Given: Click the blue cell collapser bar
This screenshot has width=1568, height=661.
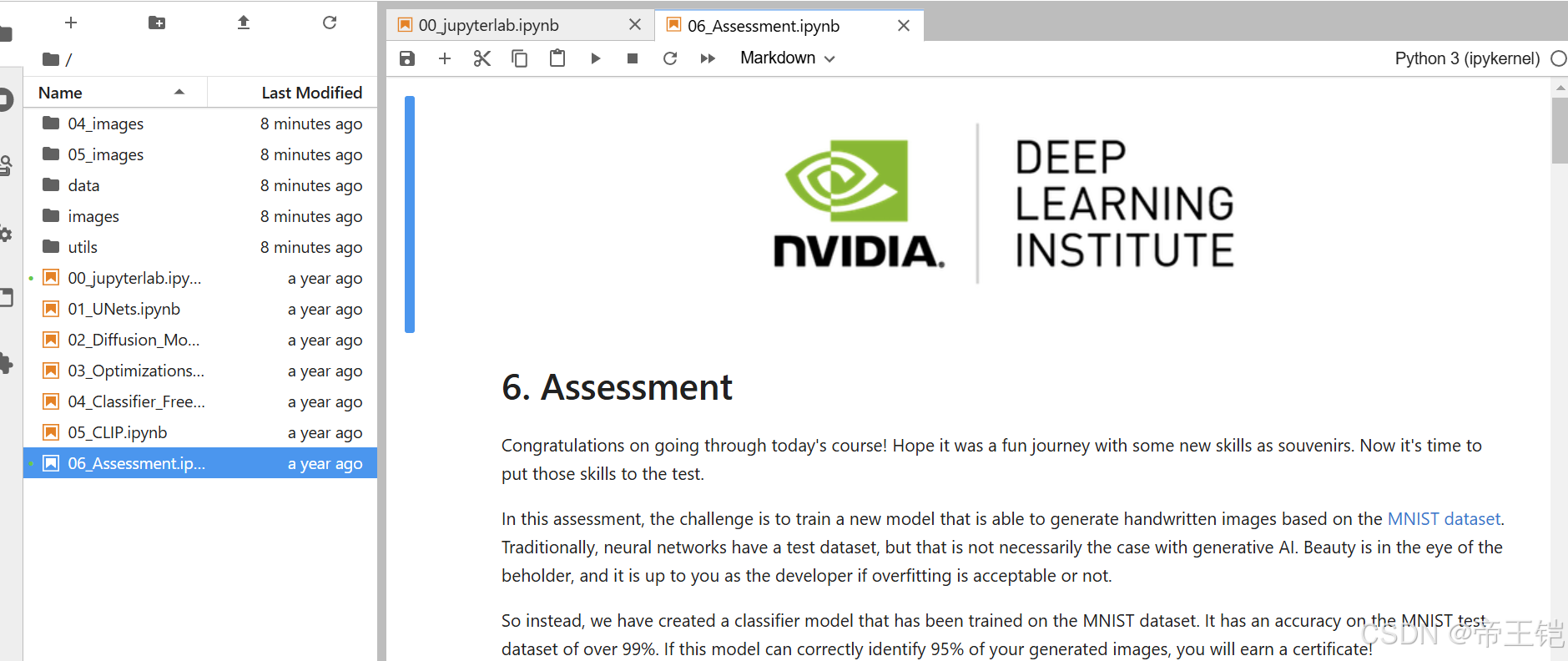Looking at the screenshot, I should [410, 214].
